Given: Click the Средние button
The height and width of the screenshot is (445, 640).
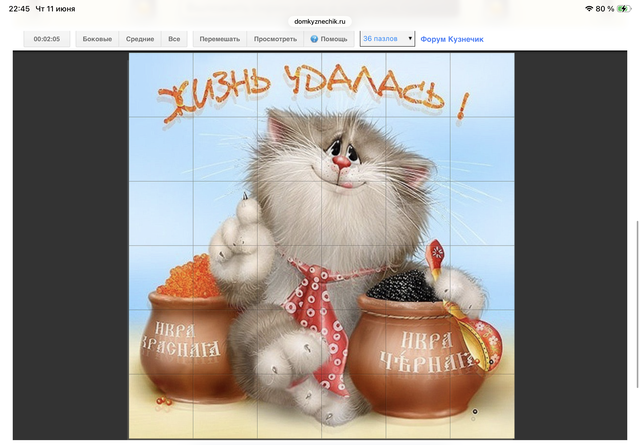Looking at the screenshot, I should click(140, 39).
